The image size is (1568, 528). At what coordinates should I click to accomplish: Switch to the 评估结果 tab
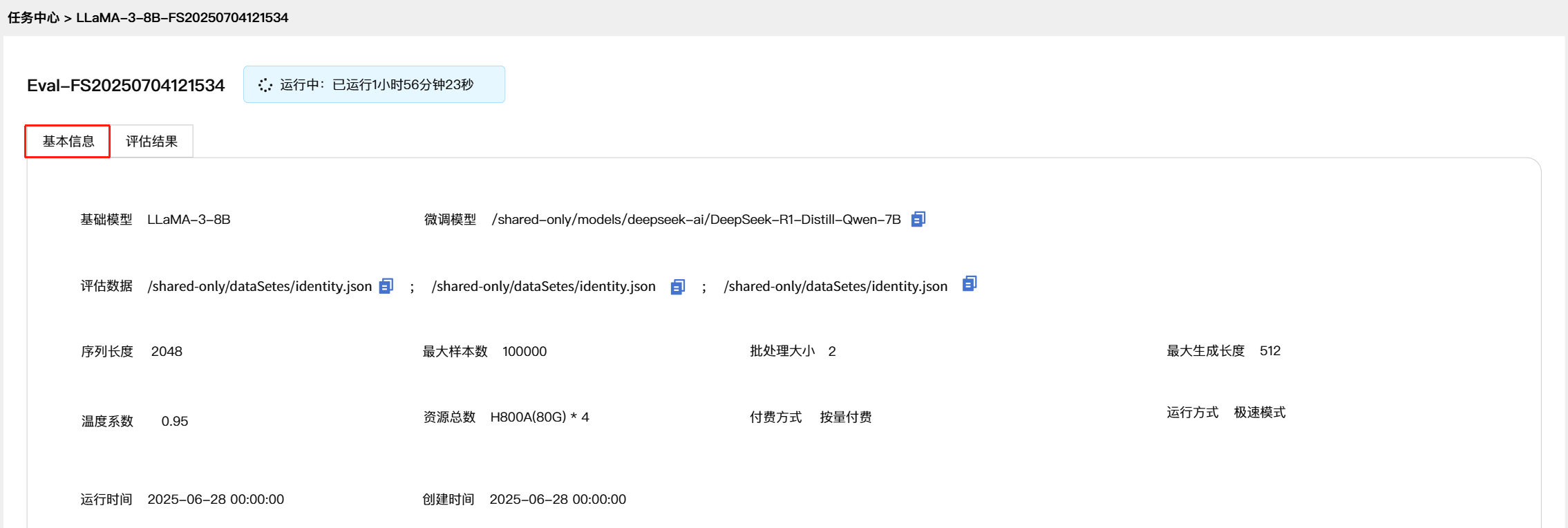tap(151, 141)
